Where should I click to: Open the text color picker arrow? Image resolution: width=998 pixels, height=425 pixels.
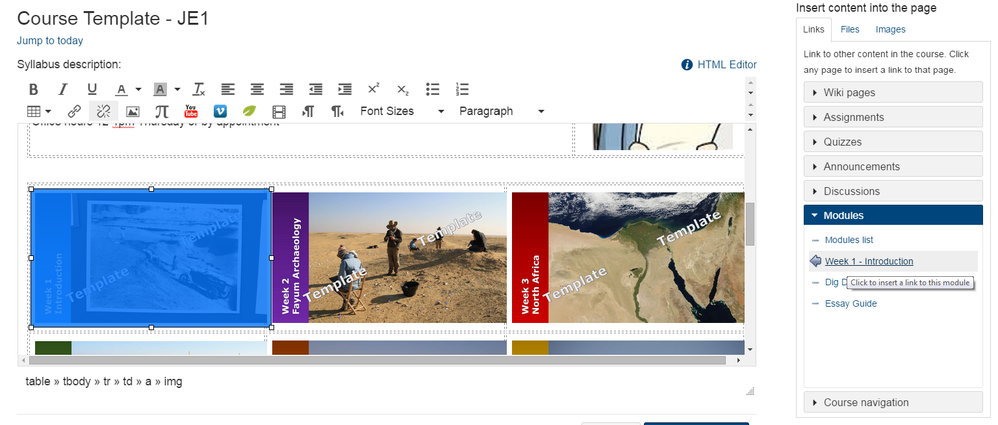click(138, 89)
